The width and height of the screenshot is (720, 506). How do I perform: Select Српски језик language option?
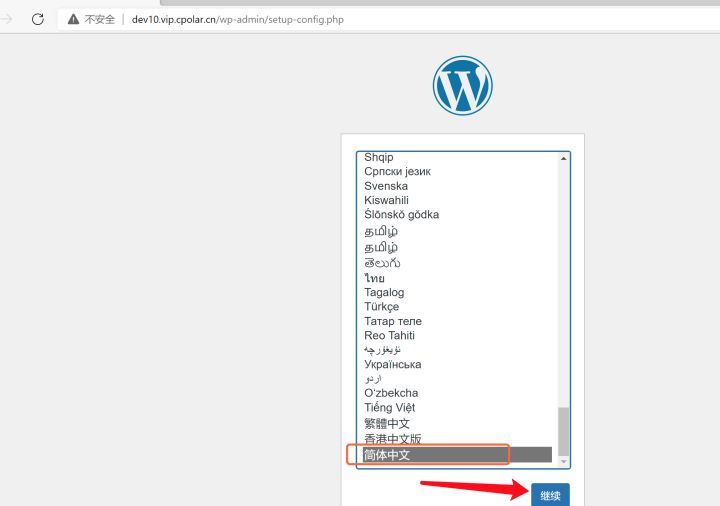[458, 172]
